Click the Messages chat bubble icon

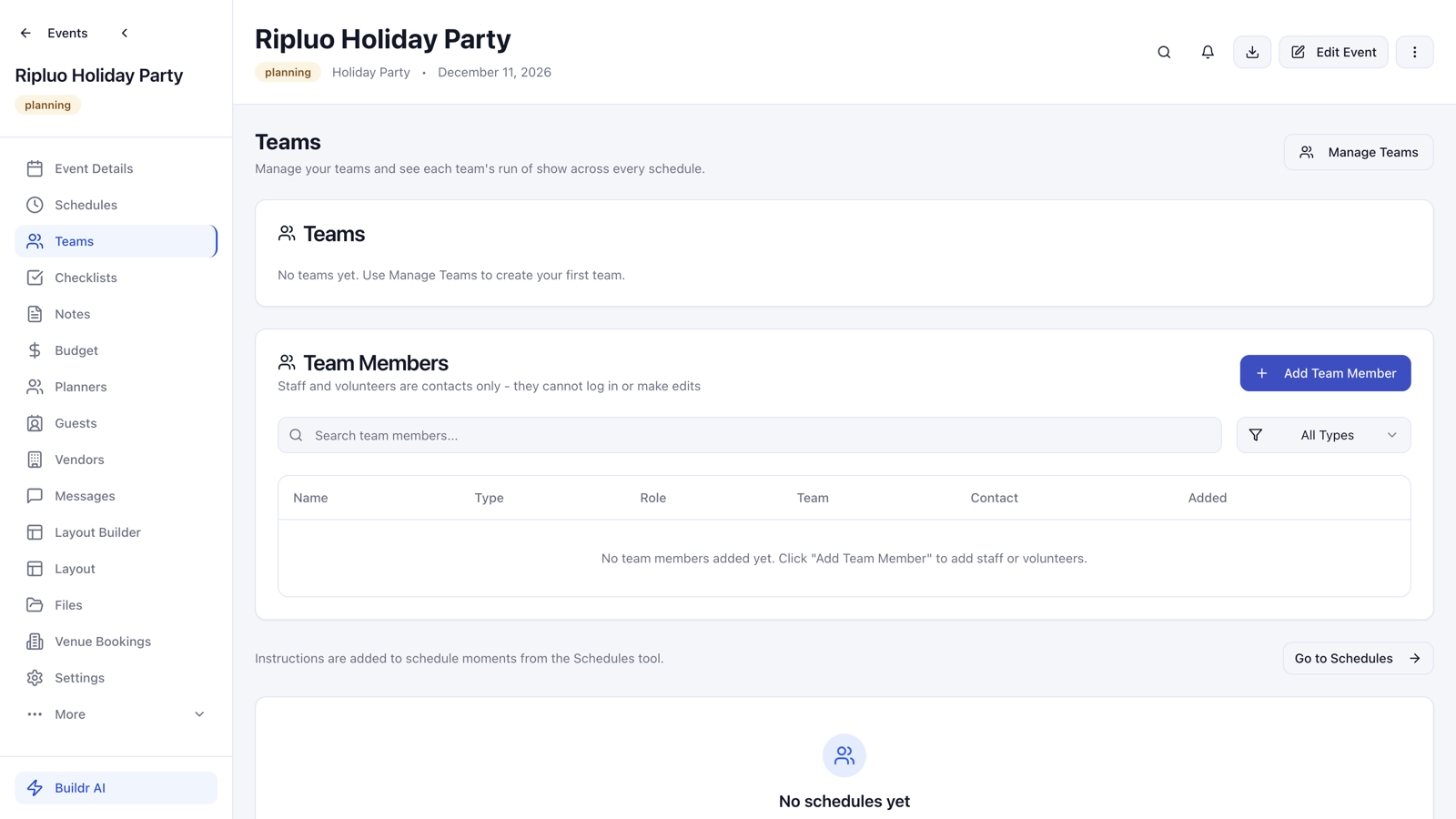coord(35,496)
